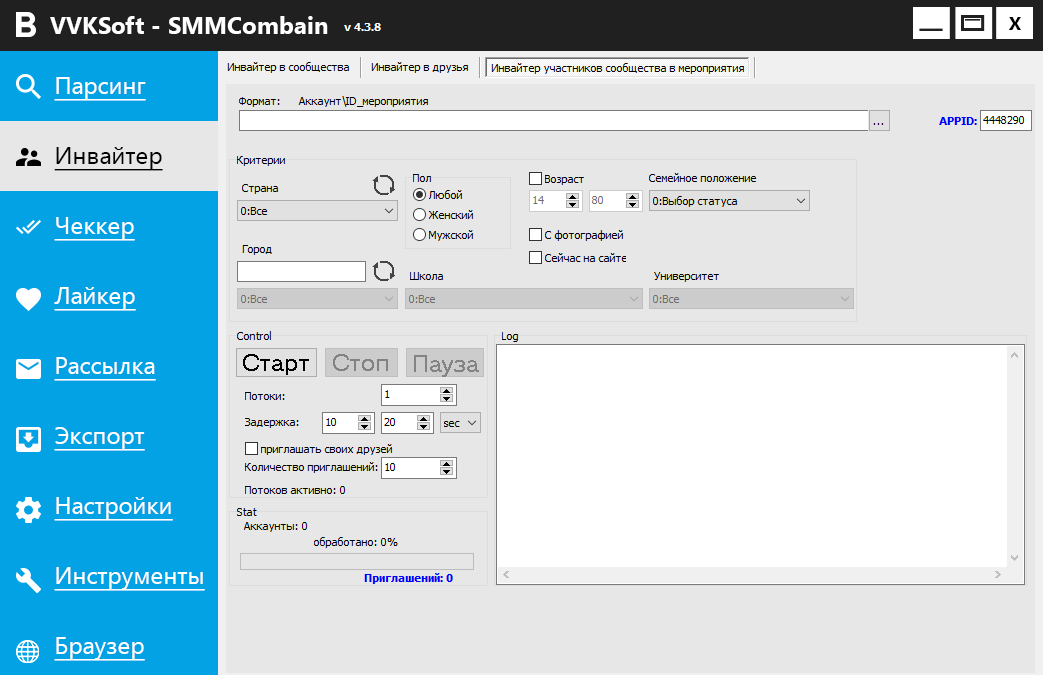The image size is (1043, 675).
Task: Open the Инвайтер в друзья tab
Action: (419, 68)
